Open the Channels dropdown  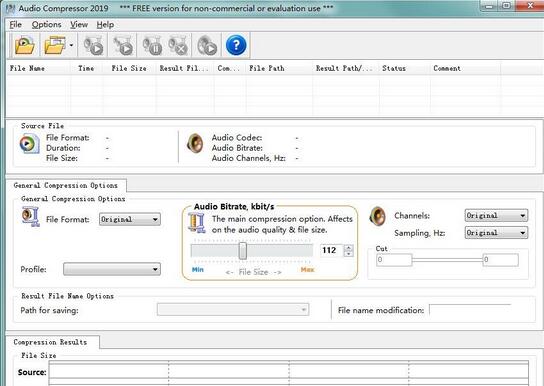tap(496, 215)
